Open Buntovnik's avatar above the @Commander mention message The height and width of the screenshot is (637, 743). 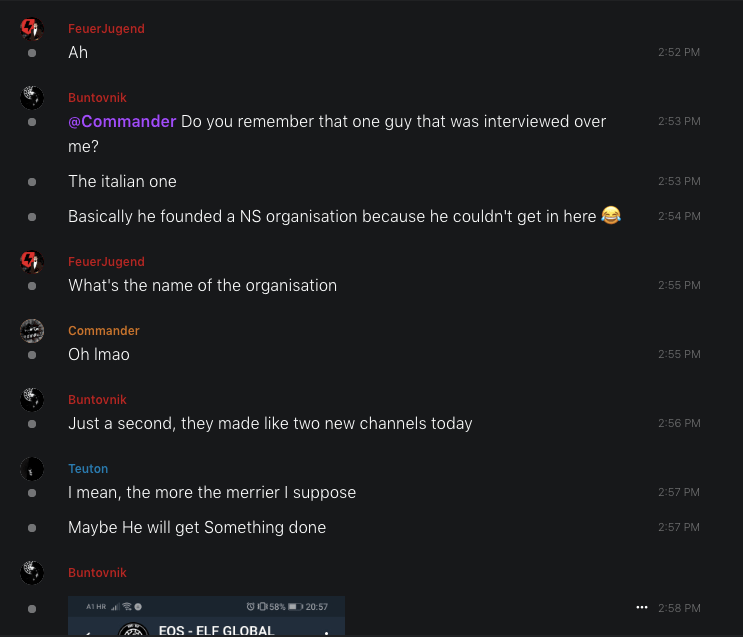click(32, 97)
